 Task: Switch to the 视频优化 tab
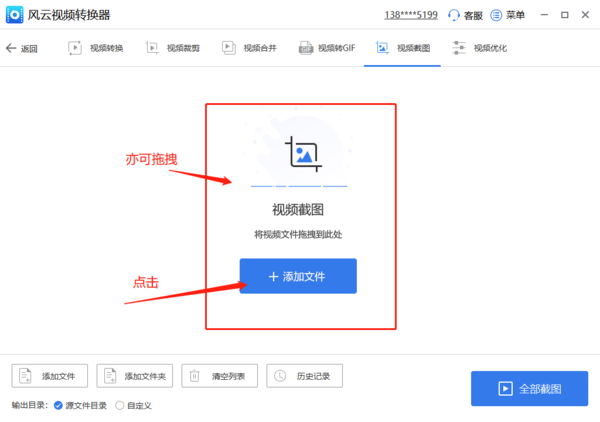[479, 48]
